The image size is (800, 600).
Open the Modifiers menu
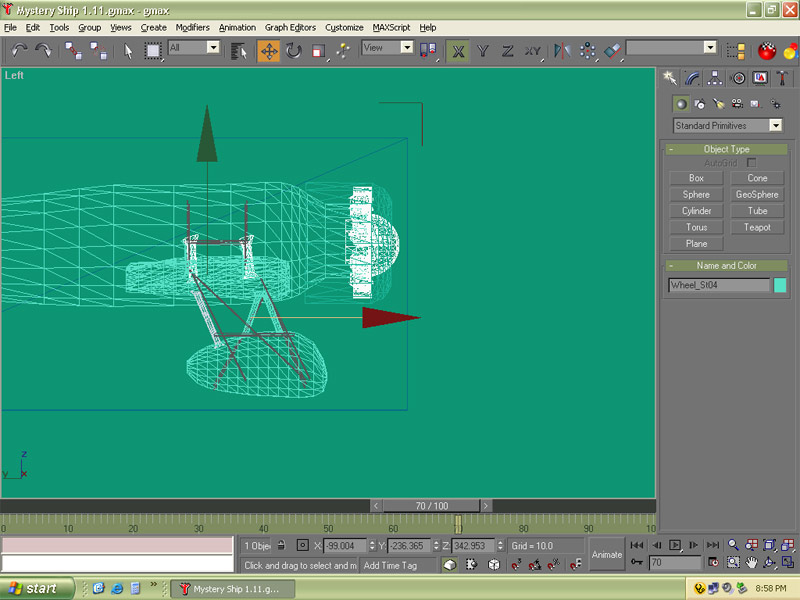pyautogui.click(x=192, y=28)
